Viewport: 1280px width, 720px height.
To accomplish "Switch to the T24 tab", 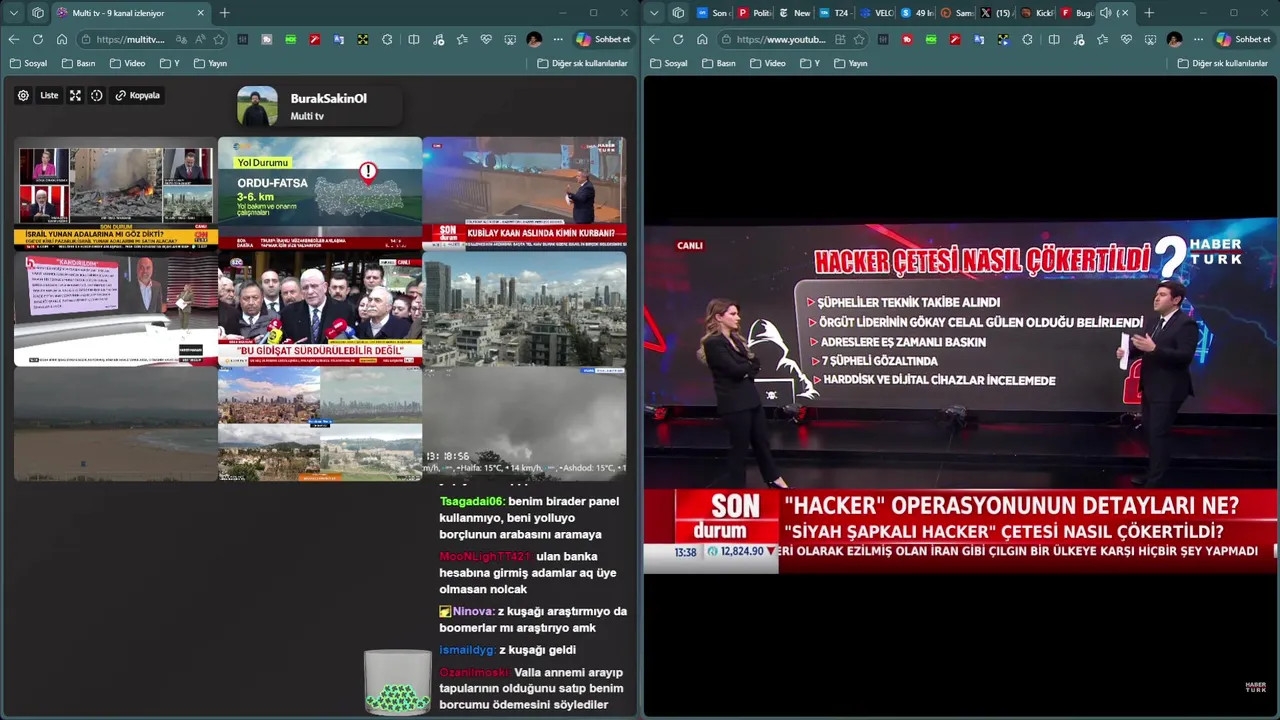I will pyautogui.click(x=834, y=13).
